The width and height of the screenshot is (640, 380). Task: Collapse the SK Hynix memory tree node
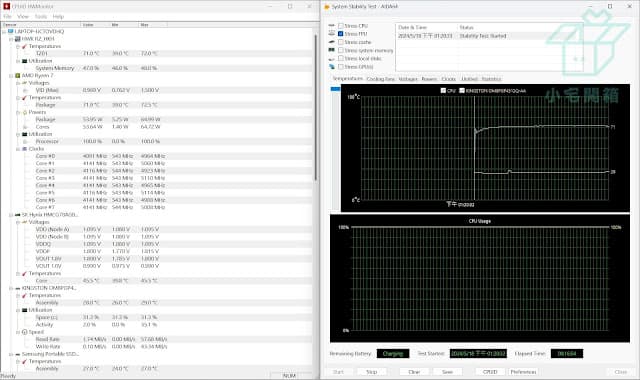pyautogui.click(x=11, y=215)
